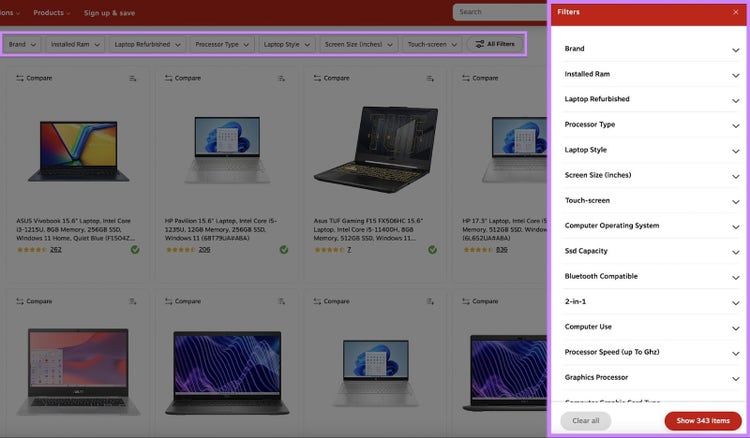This screenshot has width=750, height=438.
Task: Open Processor Type dropdown in top filter bar
Action: coord(222,44)
